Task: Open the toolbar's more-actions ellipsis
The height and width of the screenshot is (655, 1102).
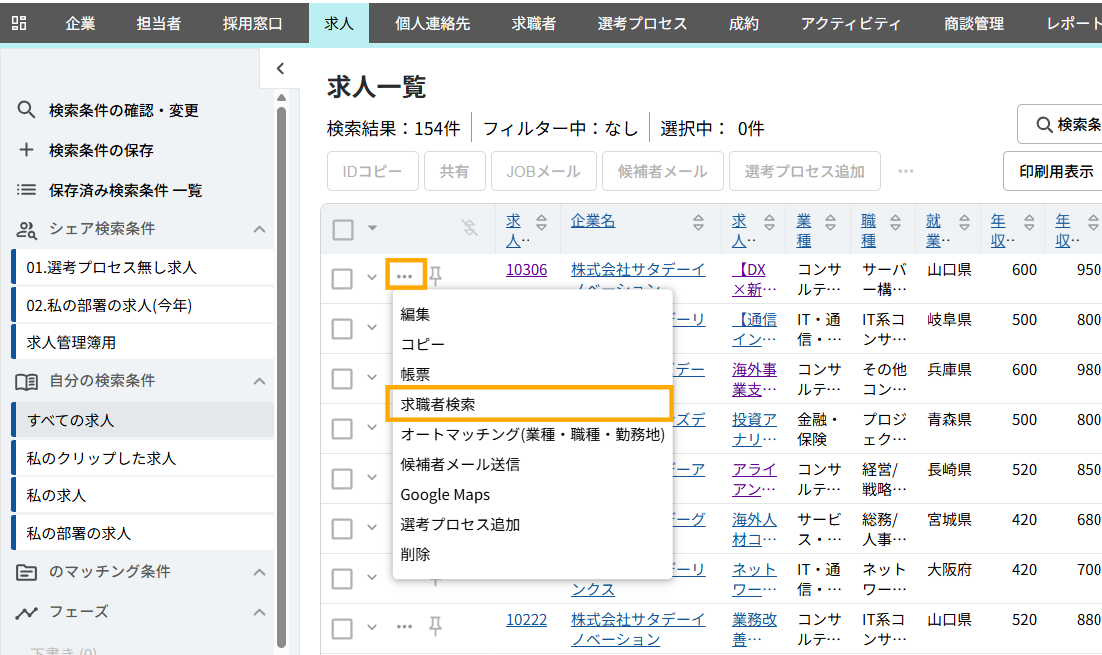Action: (906, 171)
